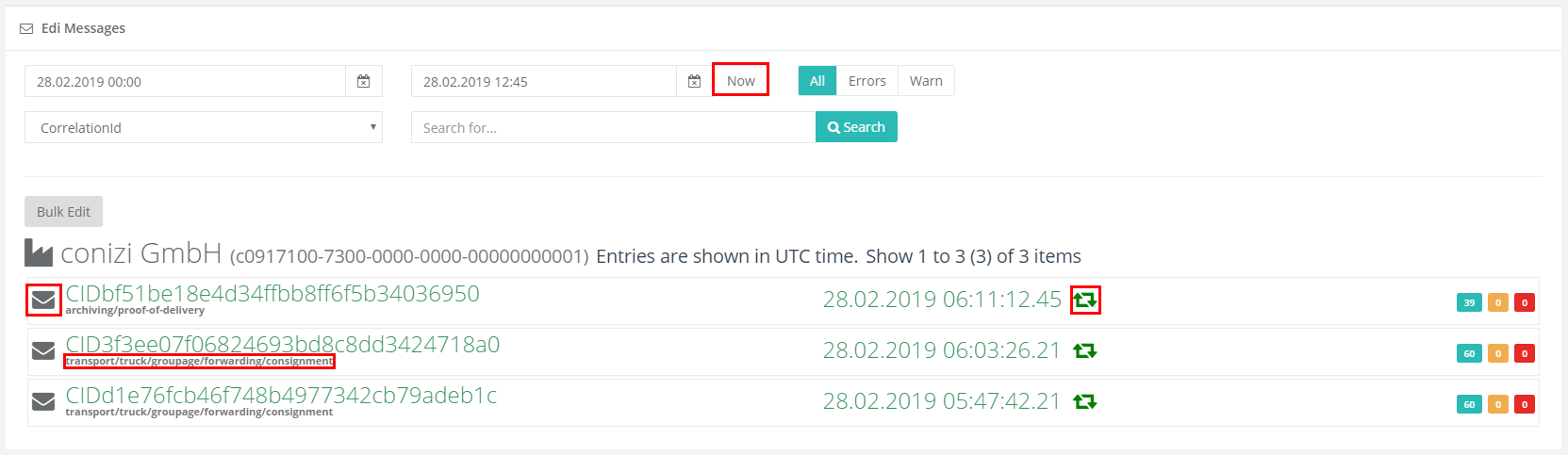Image resolution: width=1568 pixels, height=455 pixels.
Task: Open message CID3f3ee07f06824693bd8c8dd3424718a0
Action: (282, 345)
